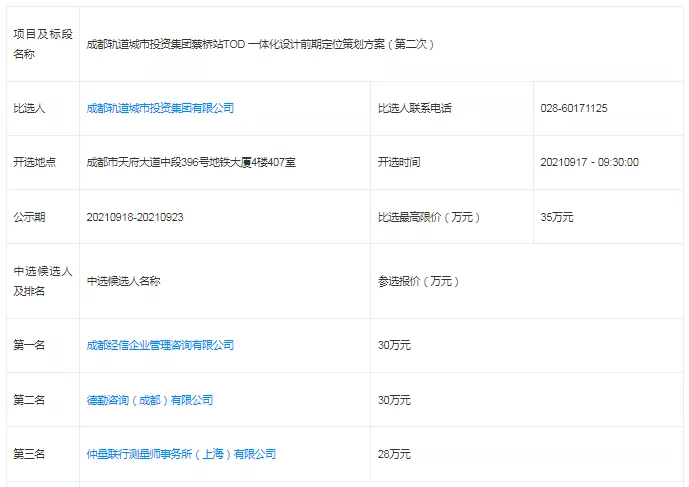Screen dimensions: 689x487
Task: Click the 中选候选人名称 column header
Action: 123,281
